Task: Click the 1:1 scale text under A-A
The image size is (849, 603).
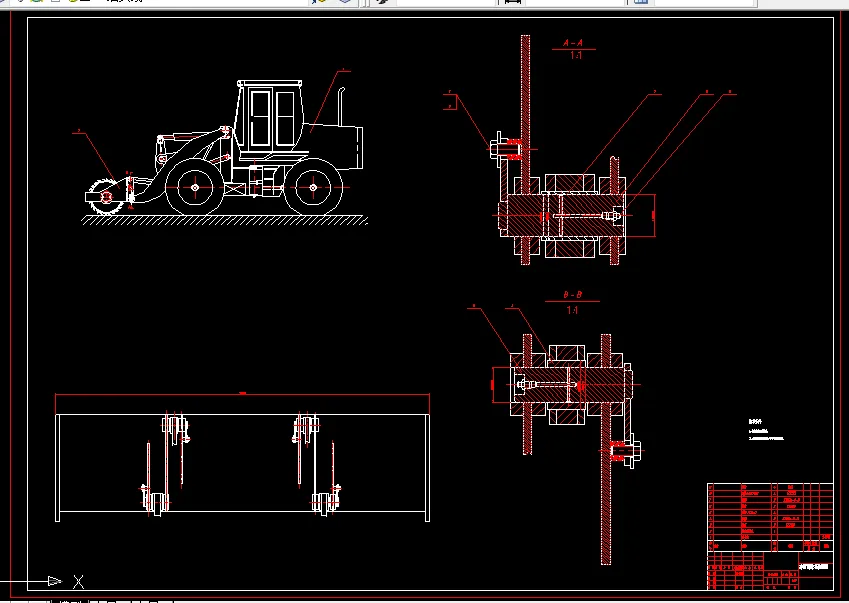Action: point(576,55)
